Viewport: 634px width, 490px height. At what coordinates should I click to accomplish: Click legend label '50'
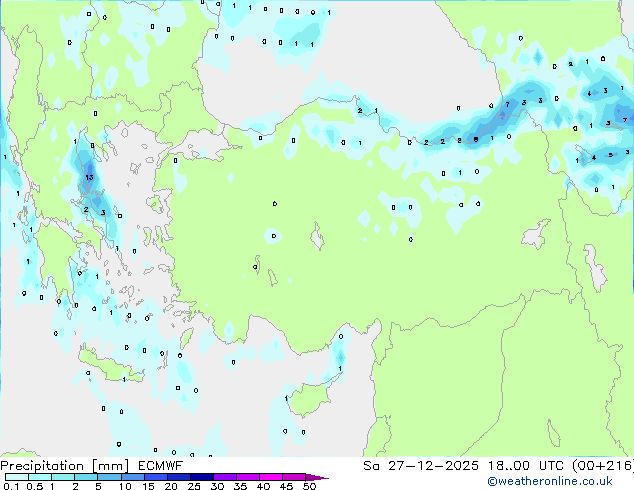(x=309, y=486)
